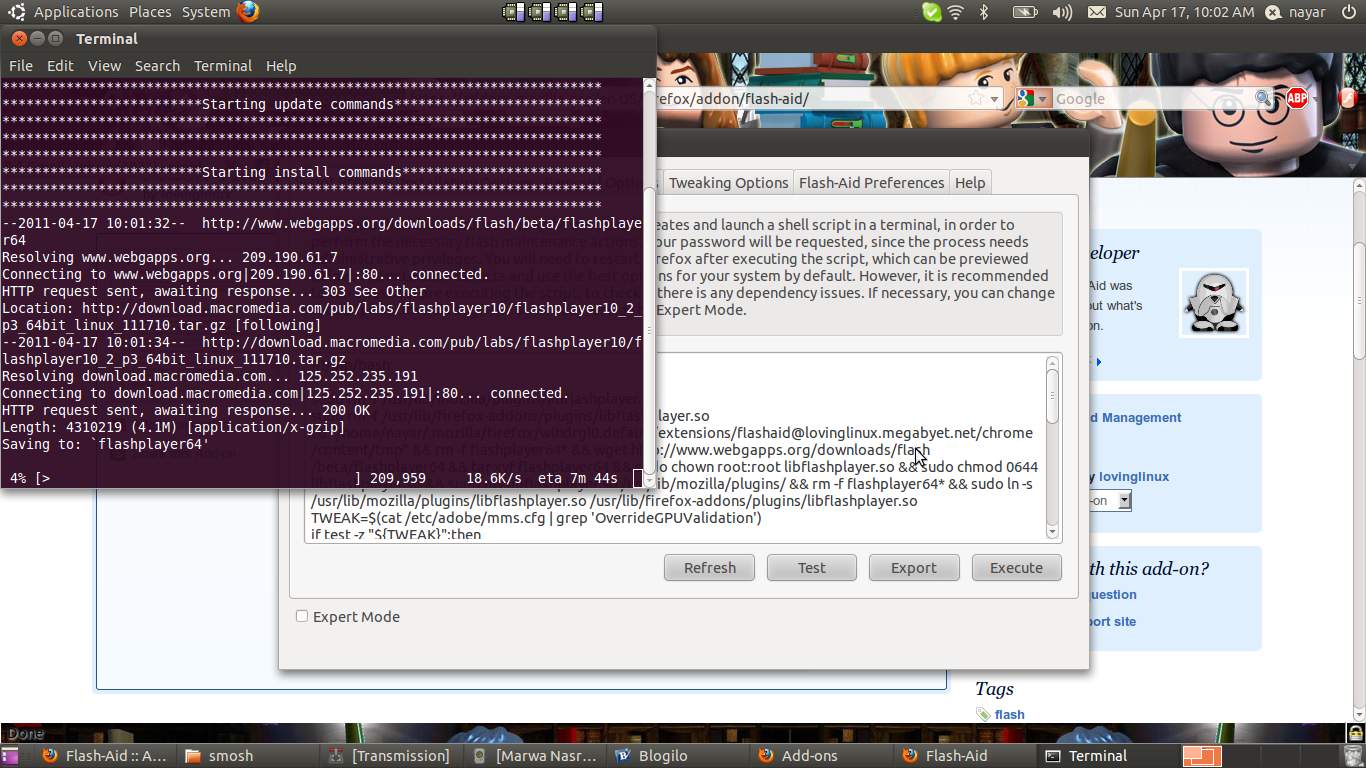Switch to the smosh folder taskbar window
This screenshot has width=1366, height=768.
coord(245,756)
